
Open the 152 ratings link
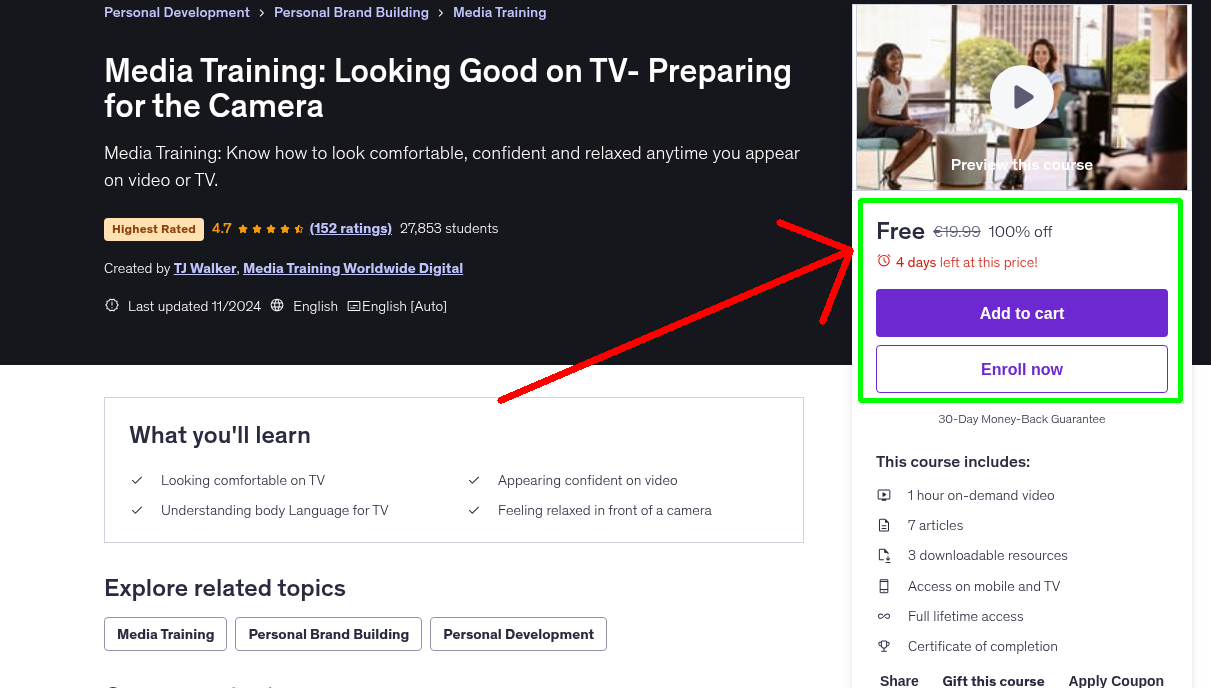pyautogui.click(x=350, y=228)
